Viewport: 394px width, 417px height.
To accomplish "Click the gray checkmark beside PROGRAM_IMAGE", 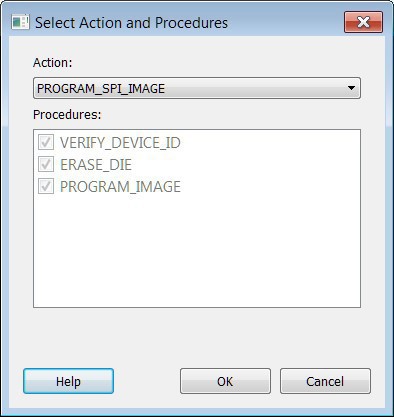I will (46, 186).
